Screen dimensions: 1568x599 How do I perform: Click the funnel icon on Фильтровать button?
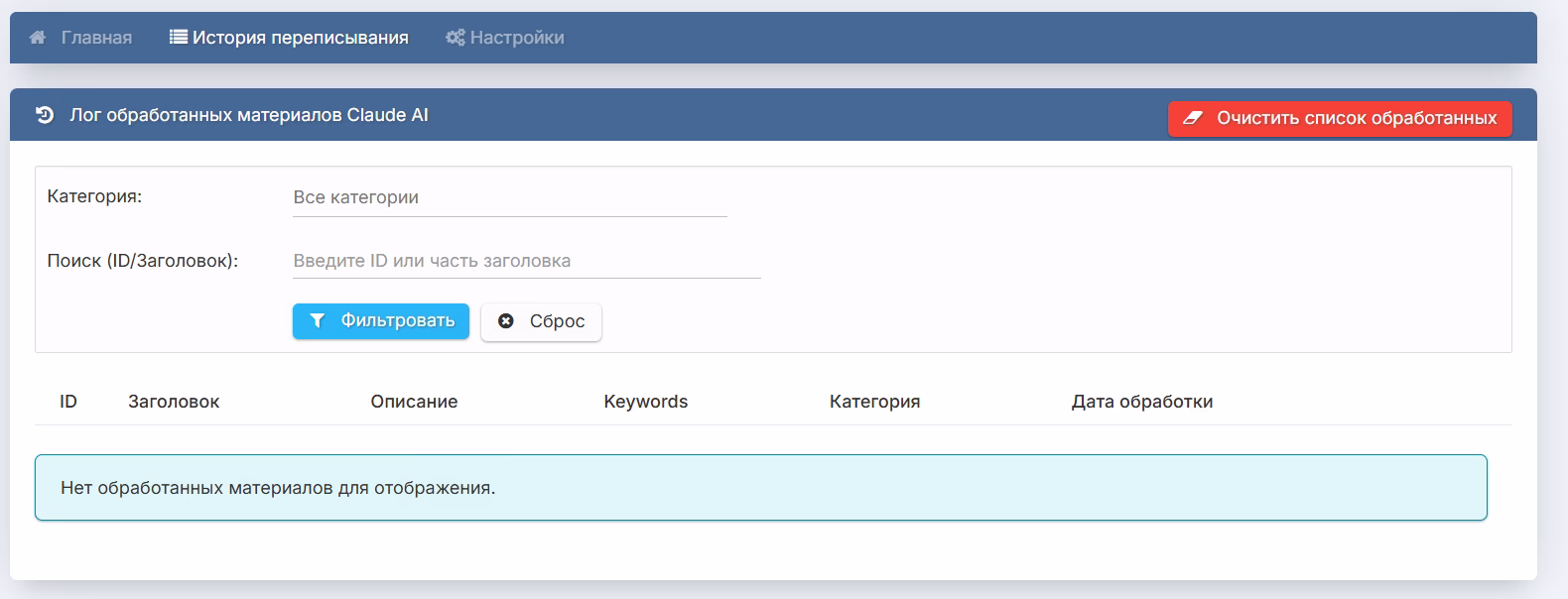tap(317, 320)
